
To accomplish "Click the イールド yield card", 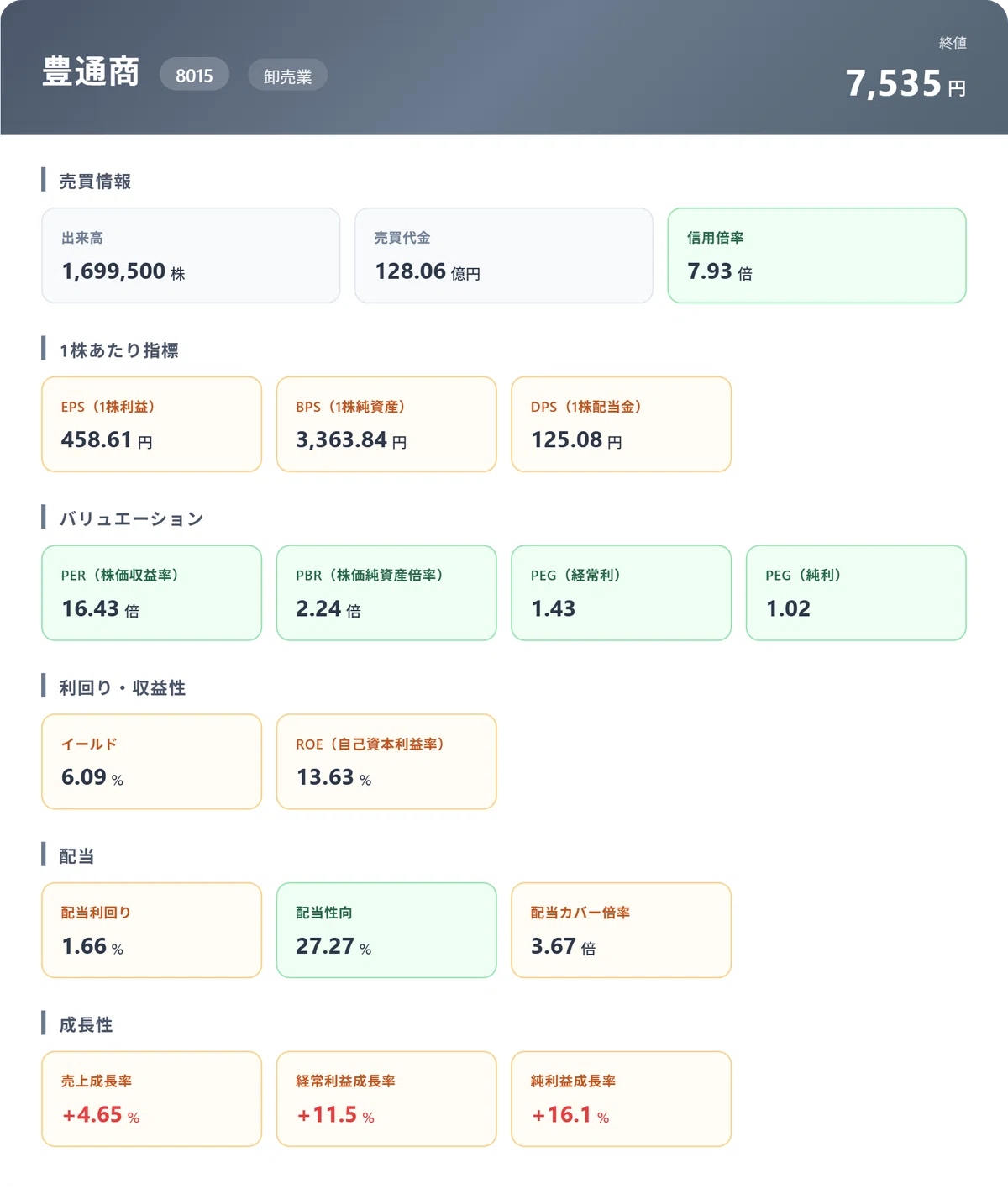I will coord(152,761).
